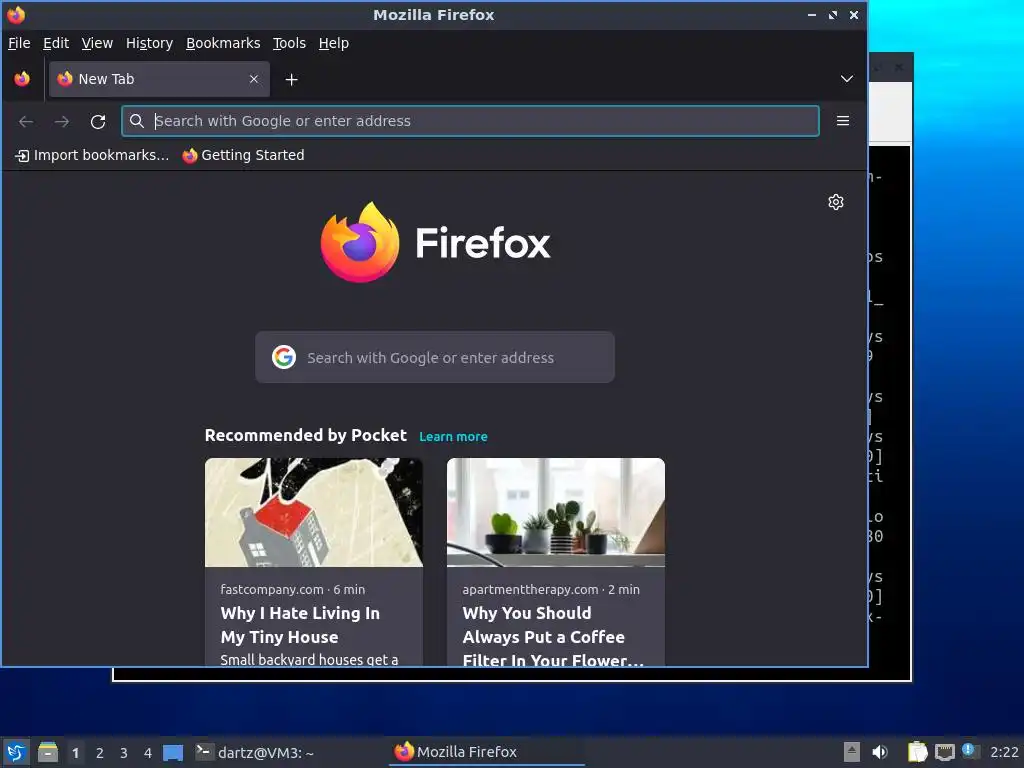Screen dimensions: 1024x768
Task: Click the show desktop taskbar icon
Action: coord(172,753)
